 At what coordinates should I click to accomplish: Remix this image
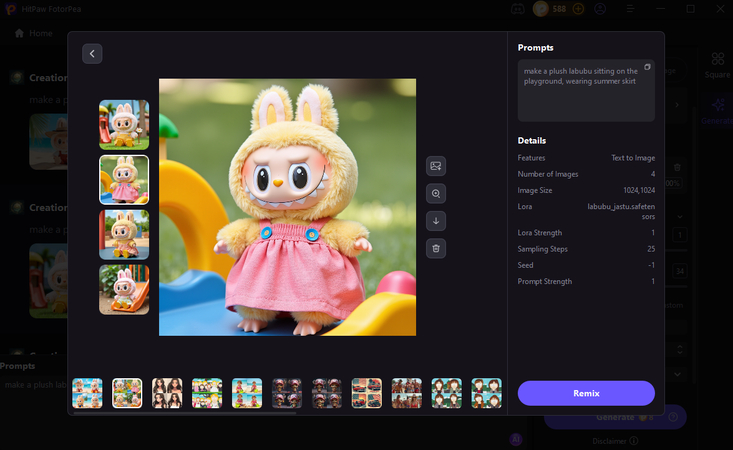click(x=586, y=393)
